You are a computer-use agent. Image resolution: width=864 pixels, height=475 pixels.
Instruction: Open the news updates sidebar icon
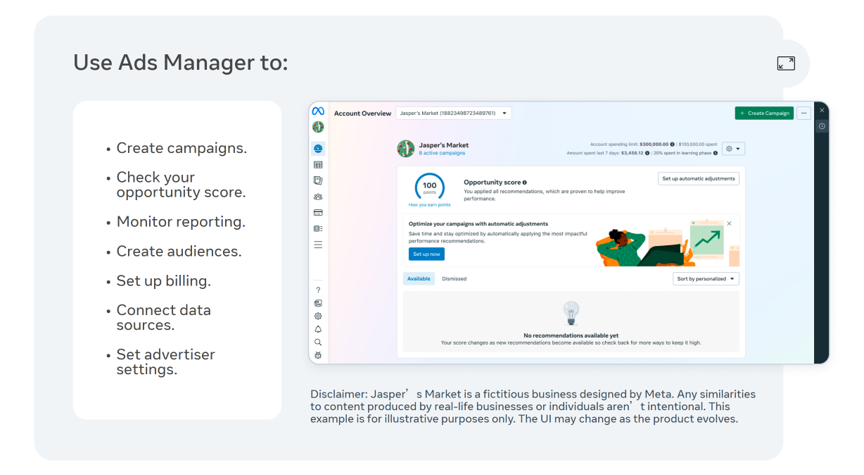318,303
